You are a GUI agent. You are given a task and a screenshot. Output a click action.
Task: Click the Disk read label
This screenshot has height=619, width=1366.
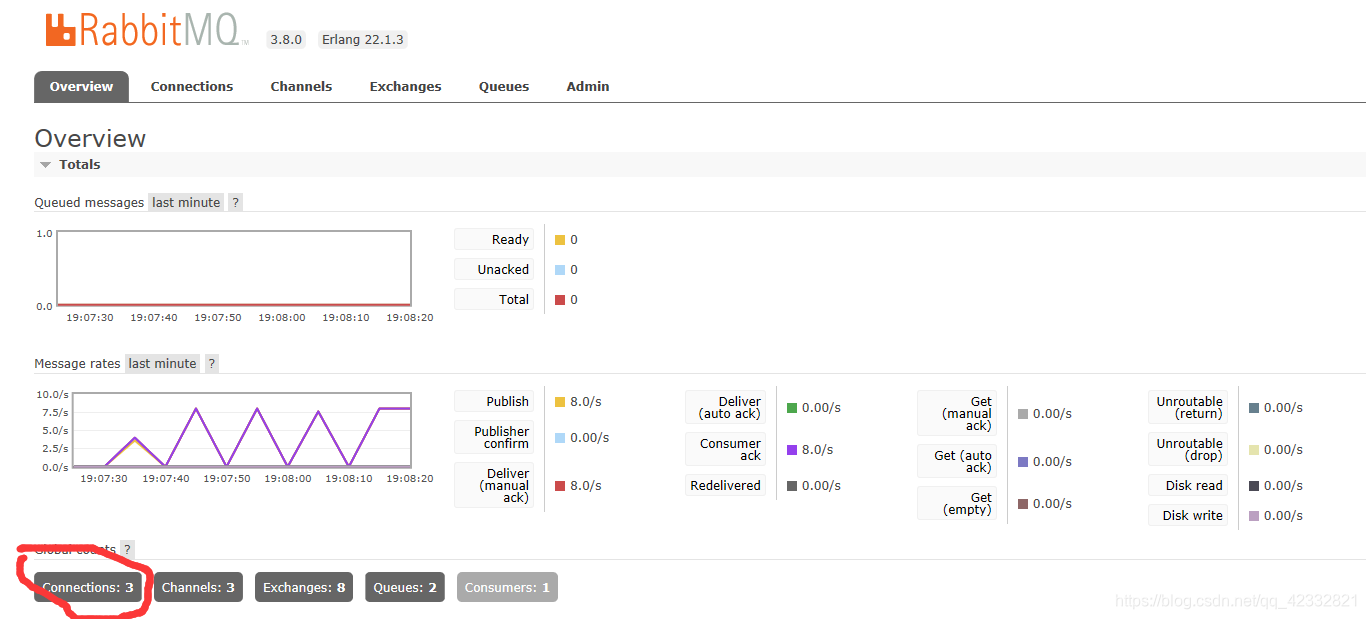click(1188, 485)
